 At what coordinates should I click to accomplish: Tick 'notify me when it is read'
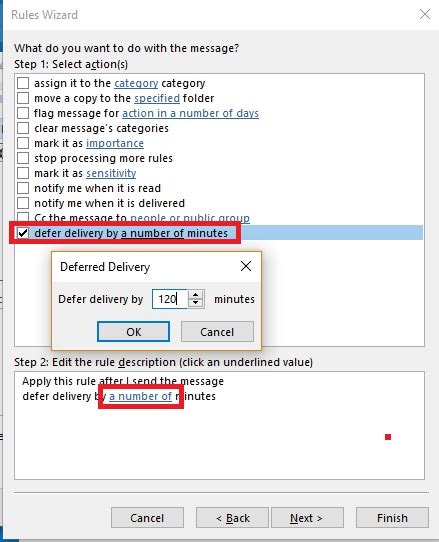[x=23, y=188]
